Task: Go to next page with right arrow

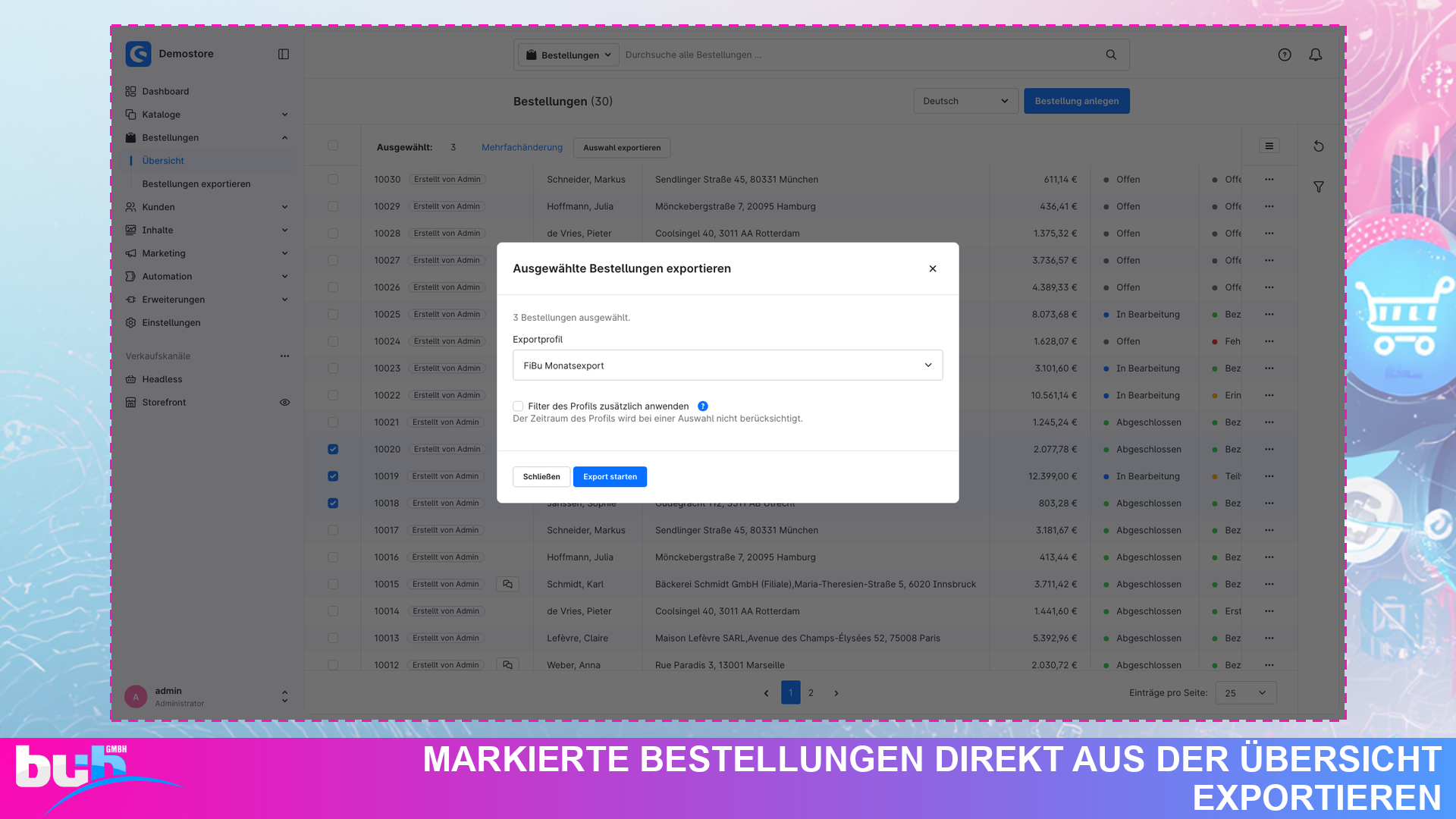Action: click(x=836, y=693)
